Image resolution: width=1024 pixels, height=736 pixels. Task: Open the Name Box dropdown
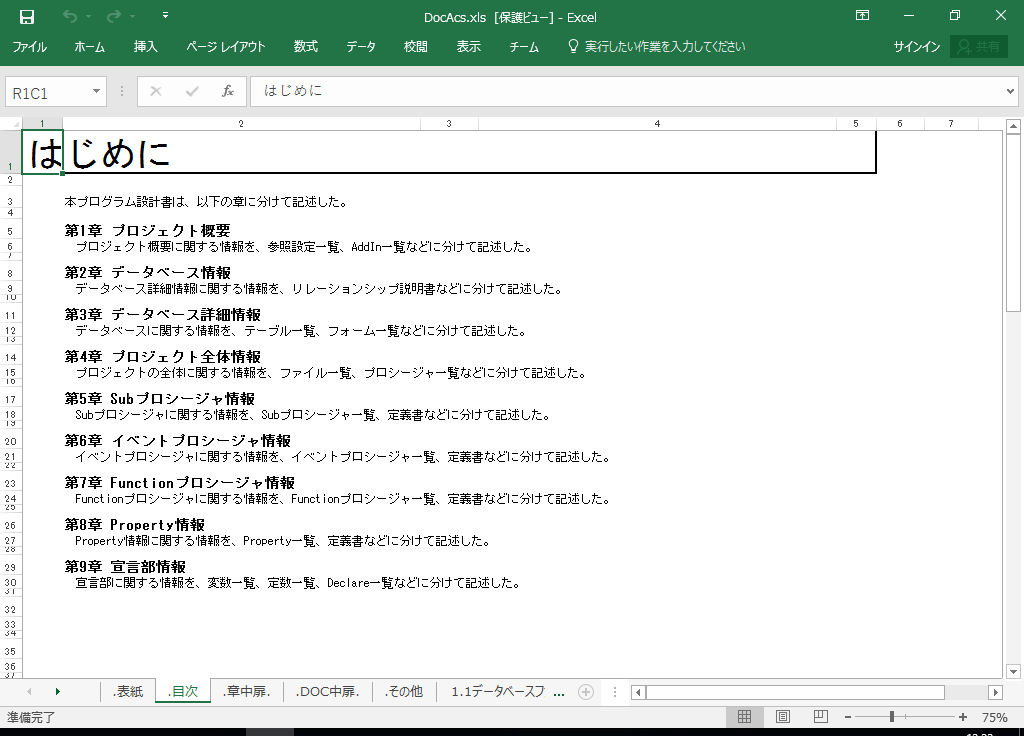pyautogui.click(x=97, y=91)
